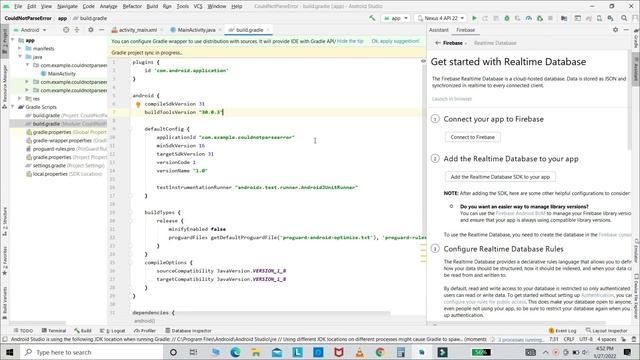Open the app run configuration dropdown
Screen dimensions: 640x360
coord(396,18)
